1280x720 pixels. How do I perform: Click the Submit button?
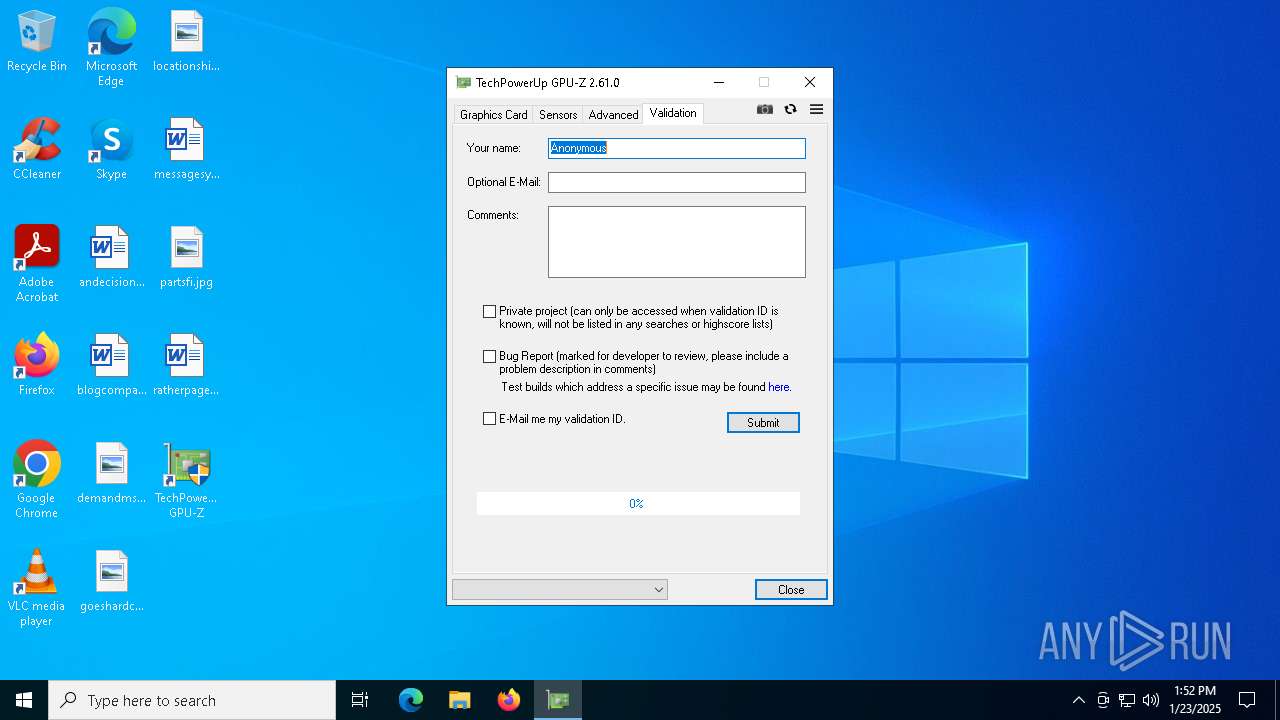pos(763,423)
